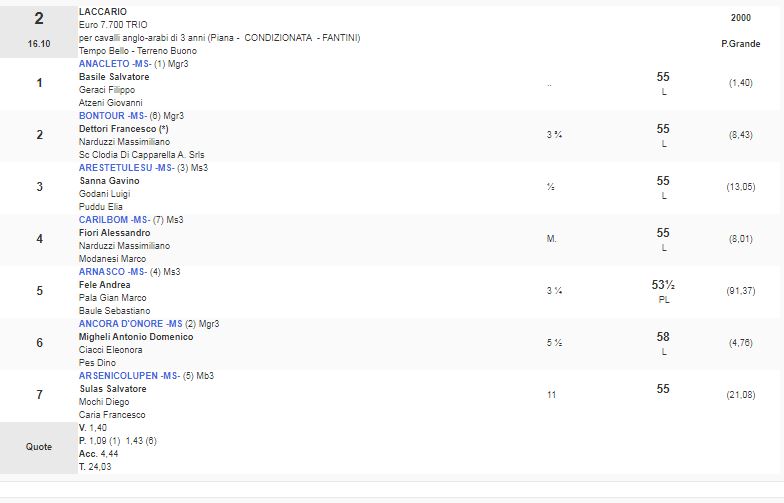
Task: Click the Quote label cell
Action: coord(38,447)
